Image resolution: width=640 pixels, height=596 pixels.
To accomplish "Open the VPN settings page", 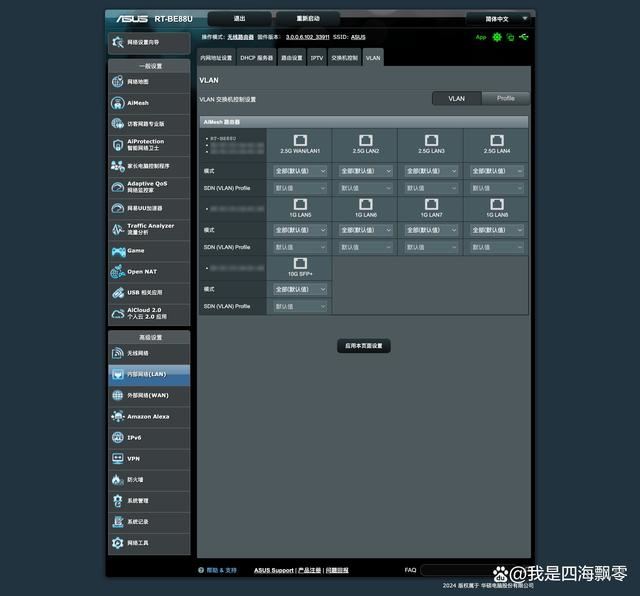I will (x=148, y=458).
